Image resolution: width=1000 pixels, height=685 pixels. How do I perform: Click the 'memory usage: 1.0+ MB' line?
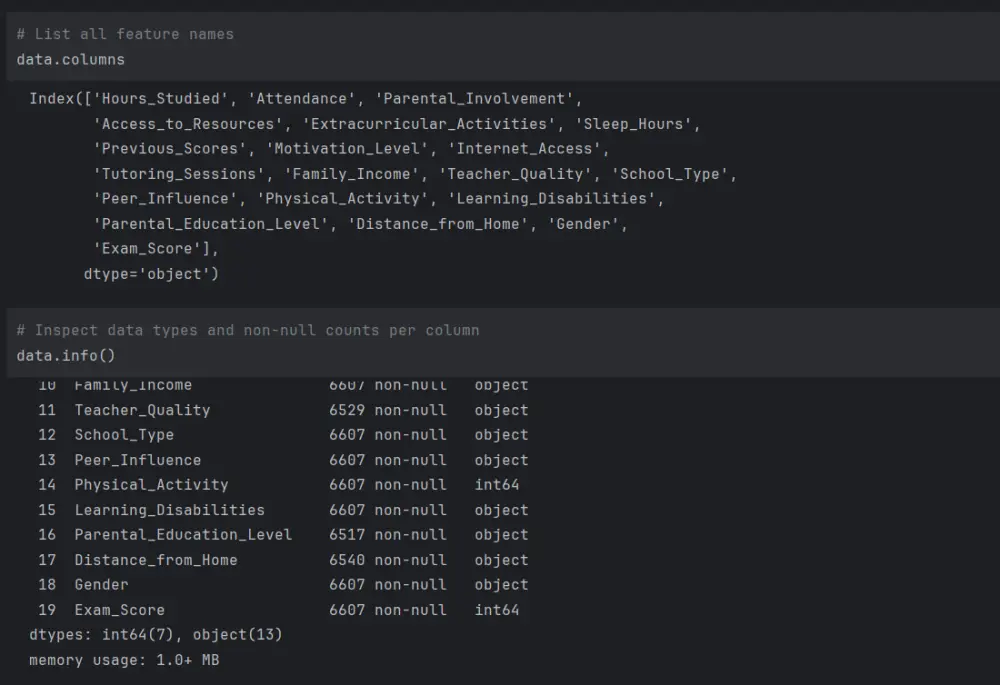point(124,660)
